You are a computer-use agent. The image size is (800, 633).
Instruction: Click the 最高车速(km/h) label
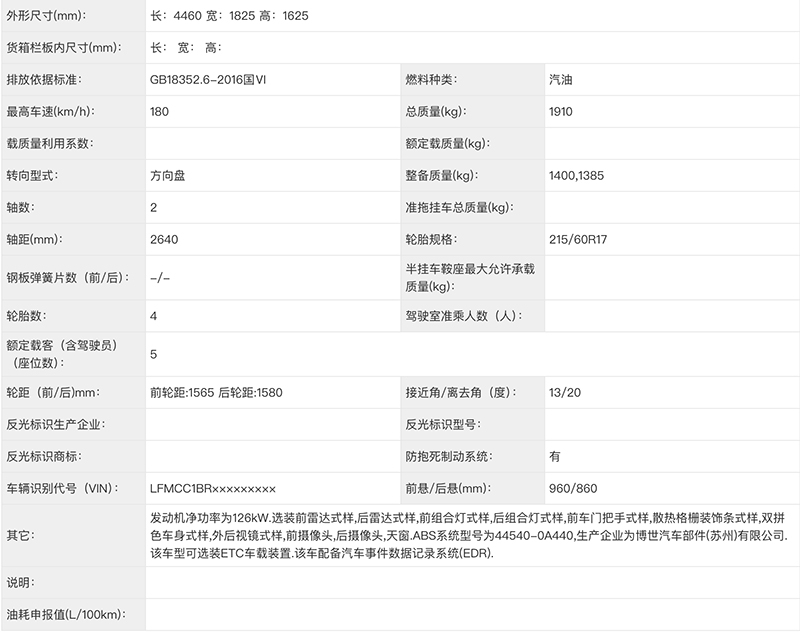[51, 112]
